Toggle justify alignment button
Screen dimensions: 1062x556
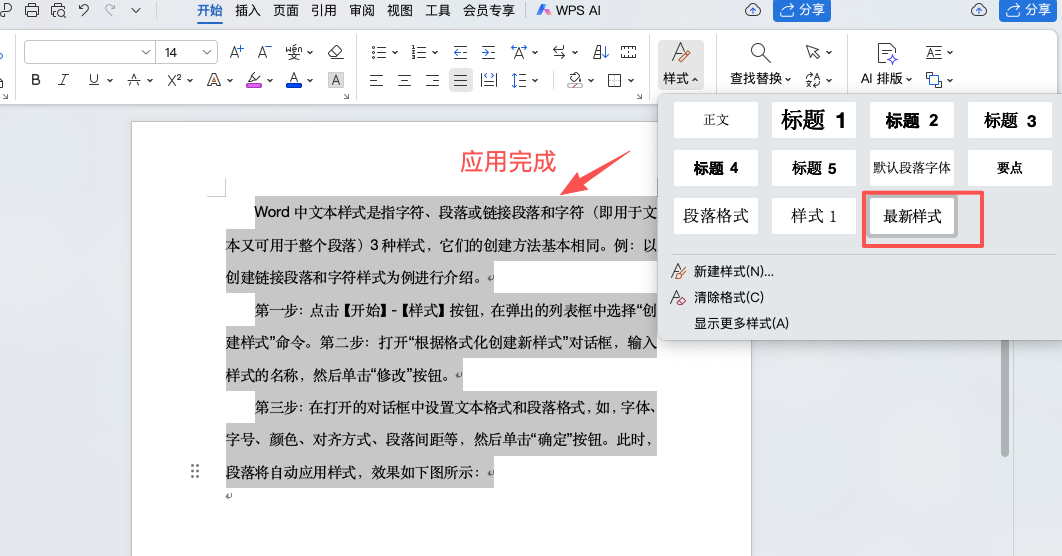click(461, 81)
